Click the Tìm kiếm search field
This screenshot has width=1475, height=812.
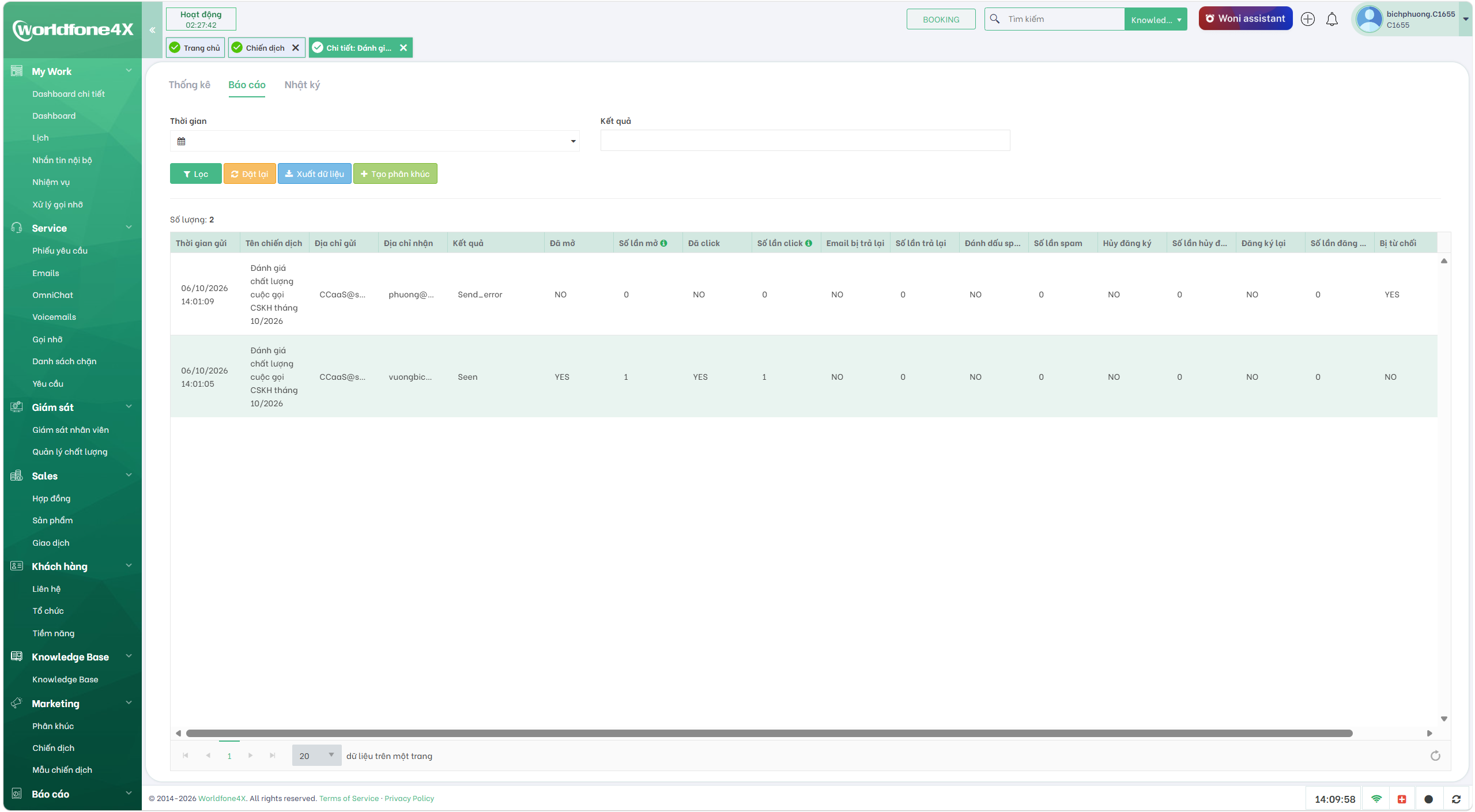point(1063,19)
